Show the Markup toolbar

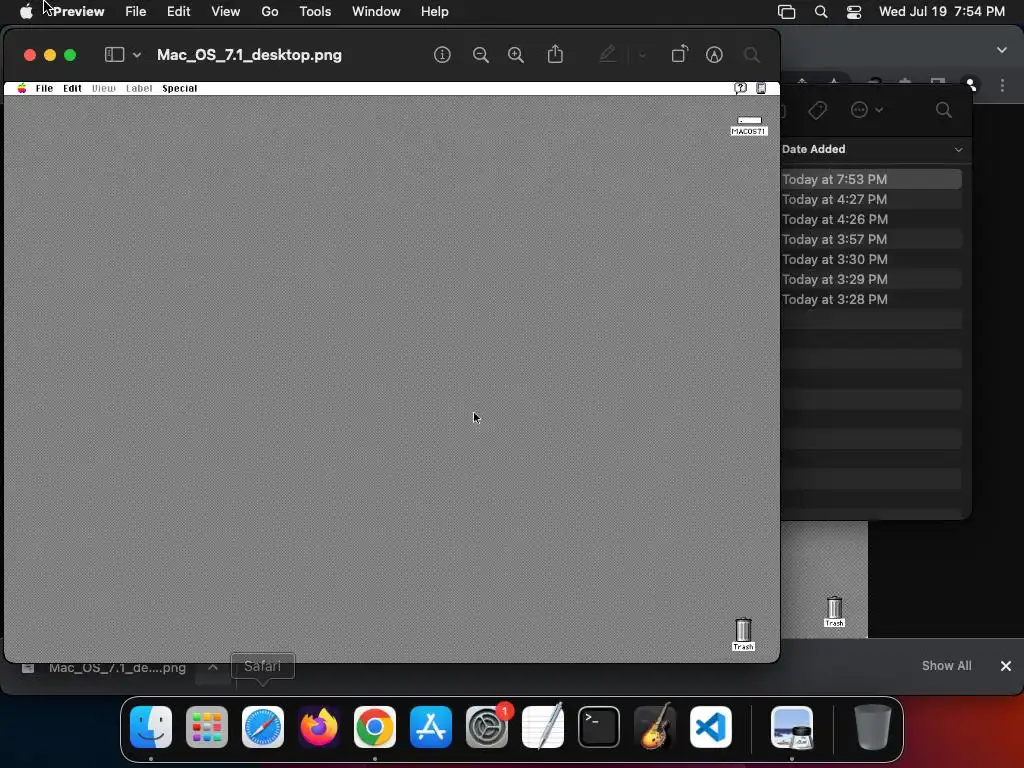[714, 55]
